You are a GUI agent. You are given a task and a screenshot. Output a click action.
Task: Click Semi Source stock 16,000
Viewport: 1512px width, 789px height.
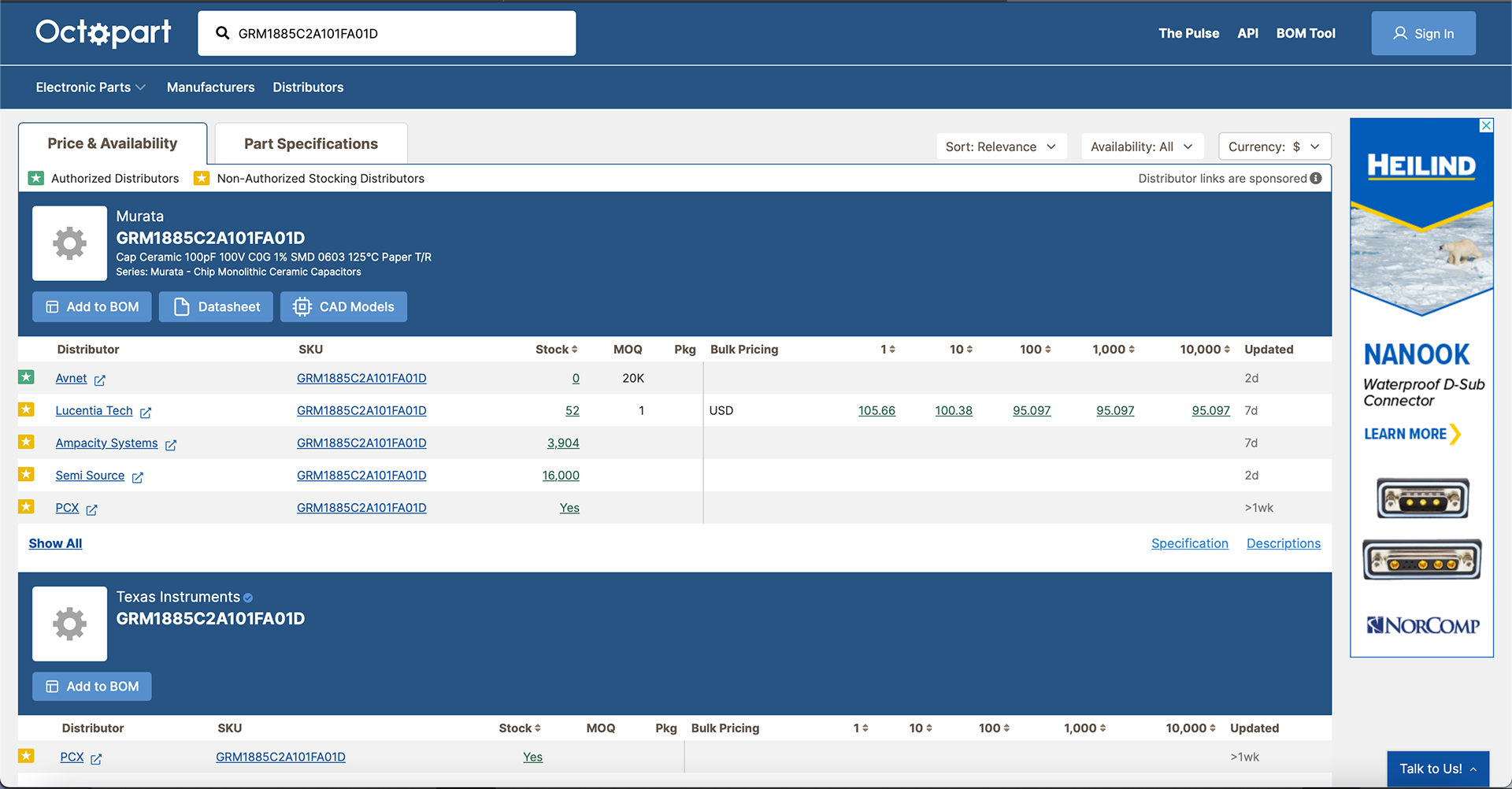tap(561, 476)
